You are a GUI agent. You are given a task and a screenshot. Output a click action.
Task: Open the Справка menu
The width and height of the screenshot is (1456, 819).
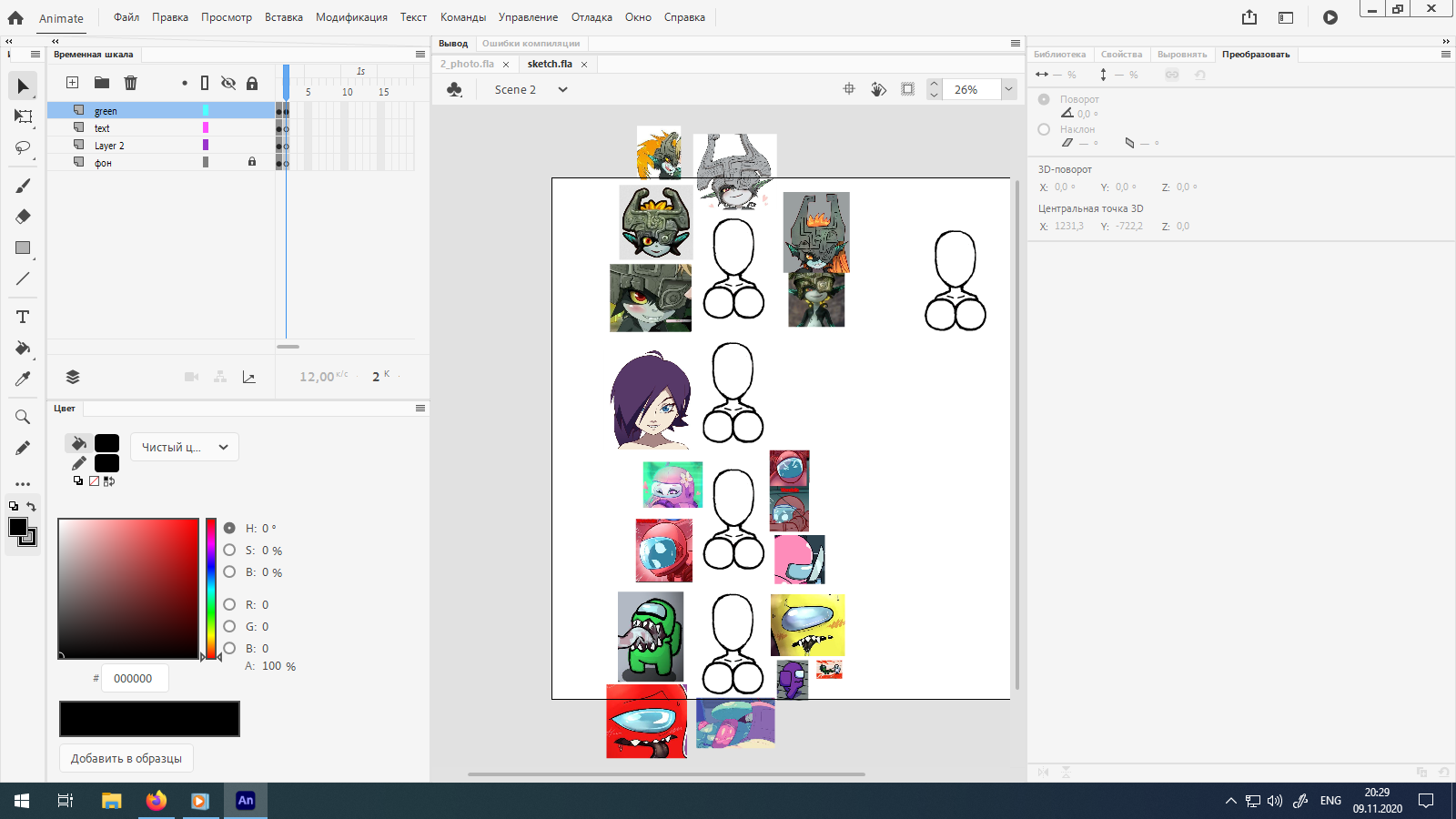[x=684, y=17]
